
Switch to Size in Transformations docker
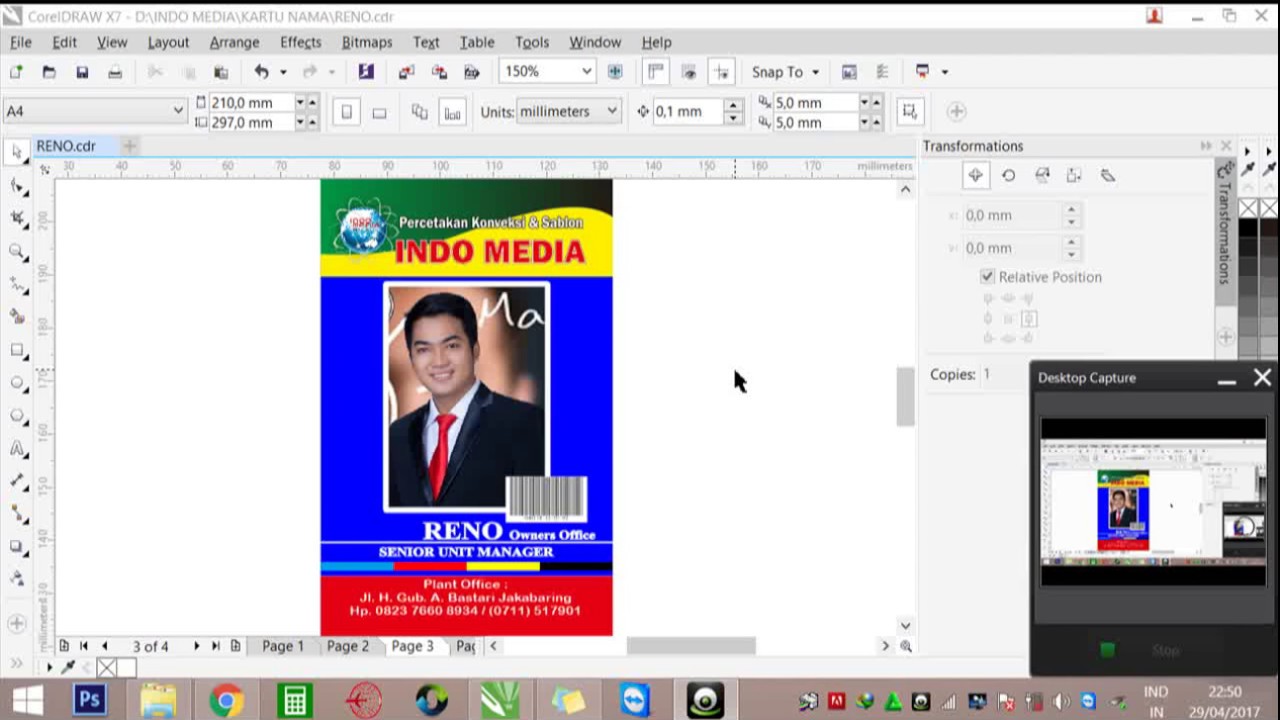click(1074, 175)
